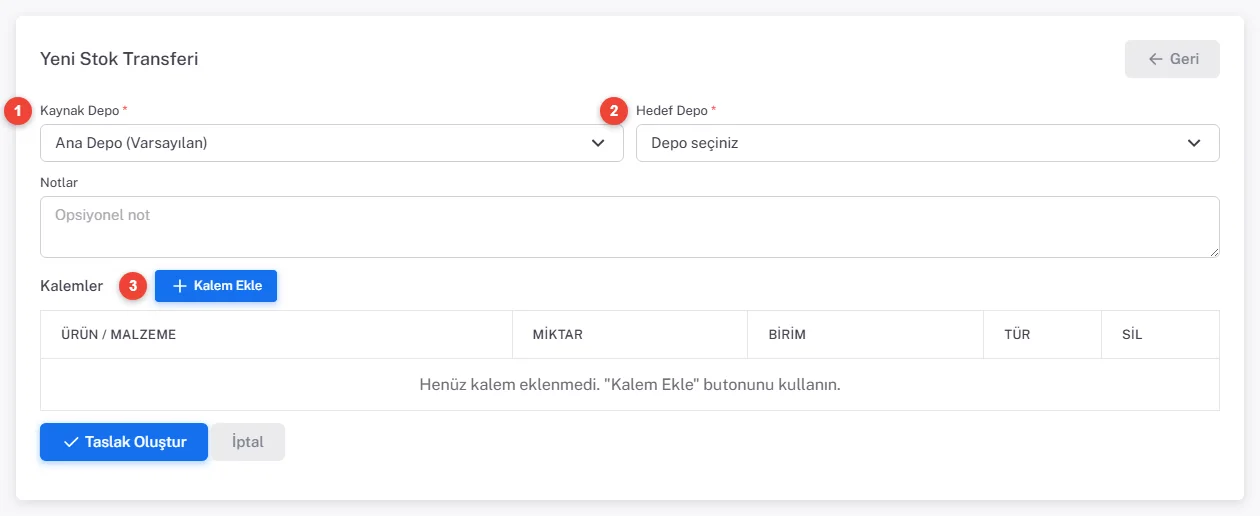Click the Taslak Oluştur button
The width and height of the screenshot is (1260, 516).
[124, 442]
